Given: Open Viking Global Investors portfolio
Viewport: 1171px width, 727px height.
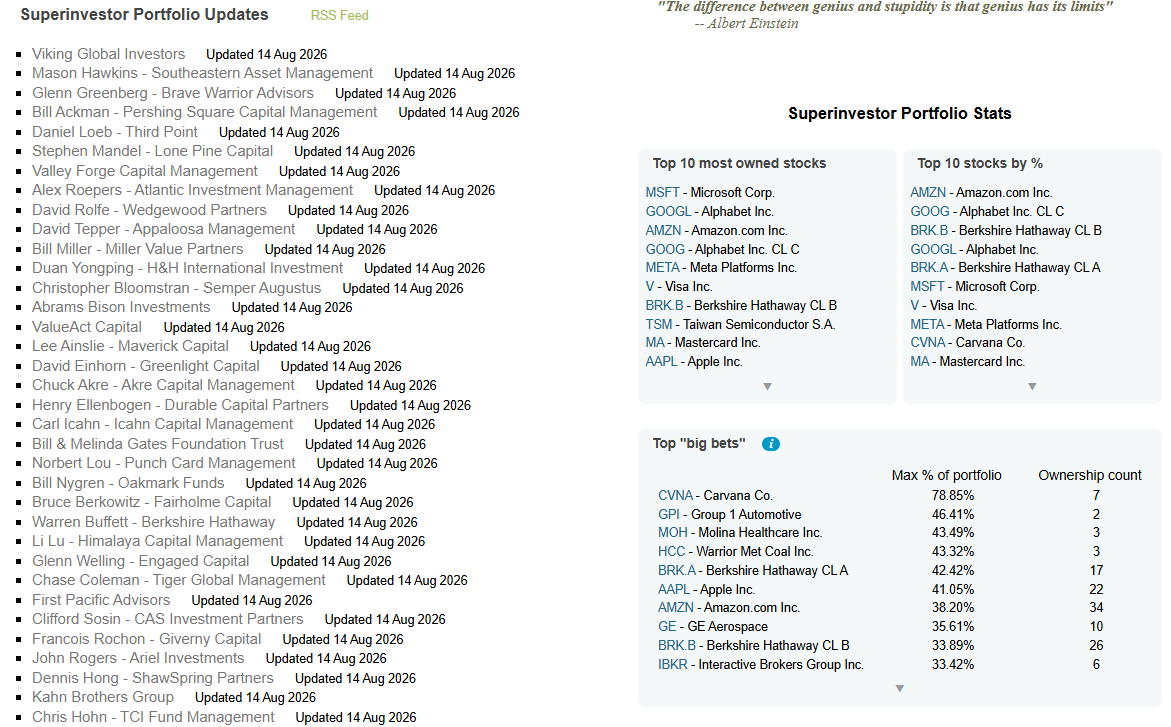Looking at the screenshot, I should tap(108, 54).
